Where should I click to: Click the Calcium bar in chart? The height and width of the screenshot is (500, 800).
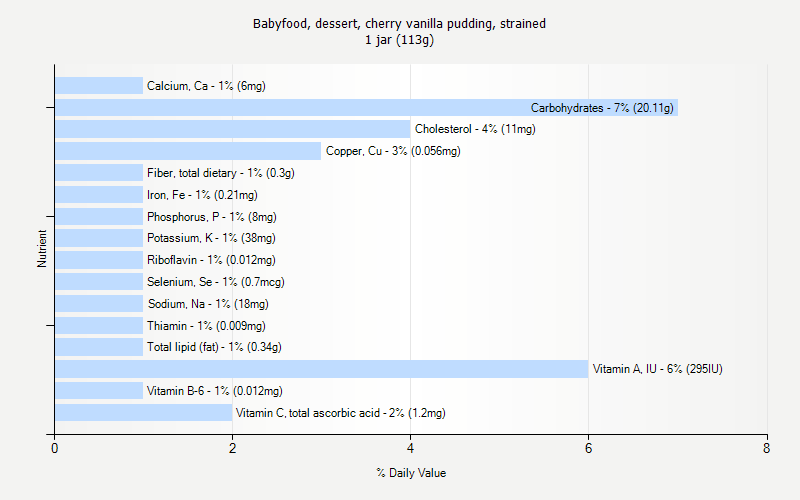(x=99, y=86)
